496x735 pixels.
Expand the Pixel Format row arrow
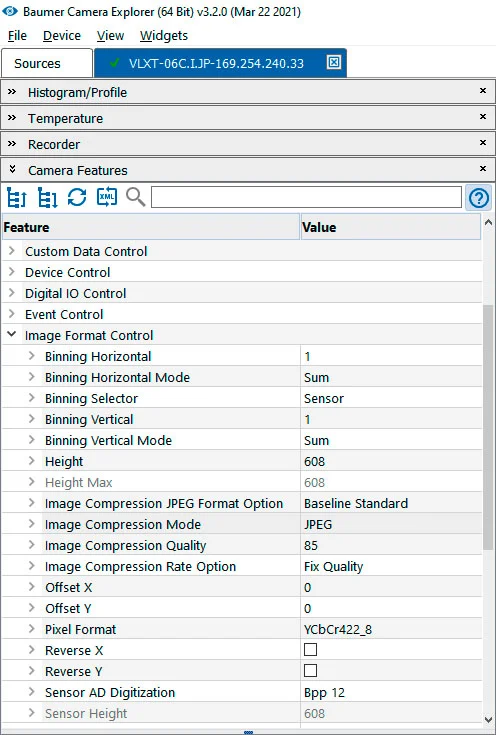click(31, 629)
